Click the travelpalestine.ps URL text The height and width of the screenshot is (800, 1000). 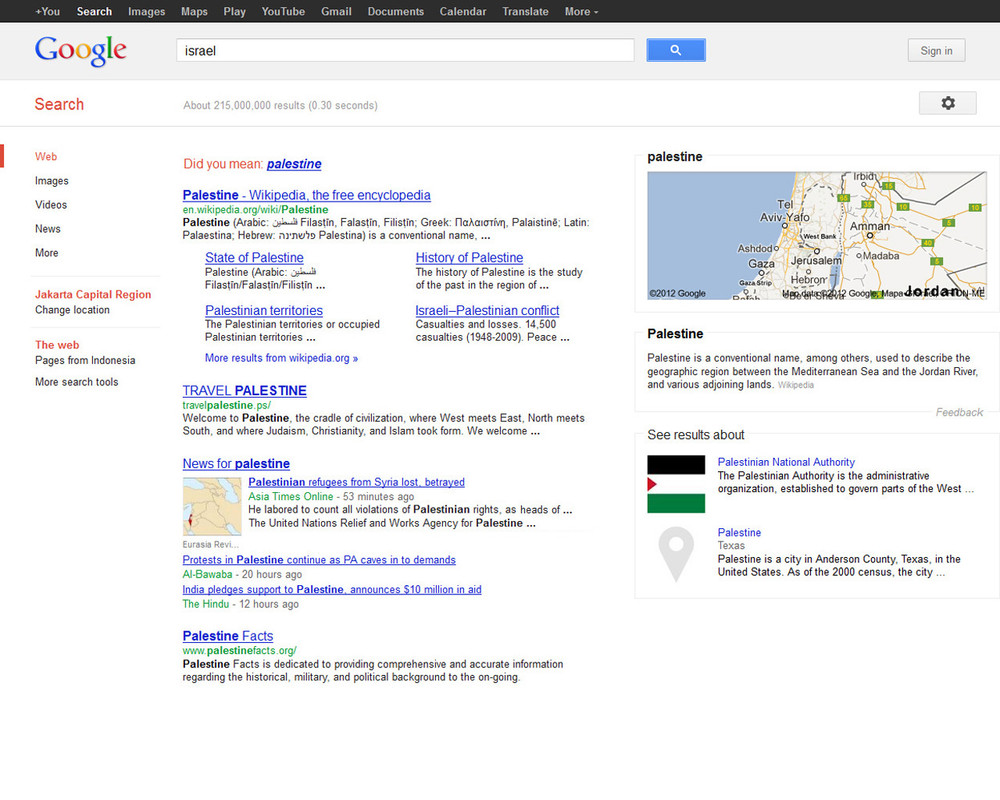click(x=226, y=405)
